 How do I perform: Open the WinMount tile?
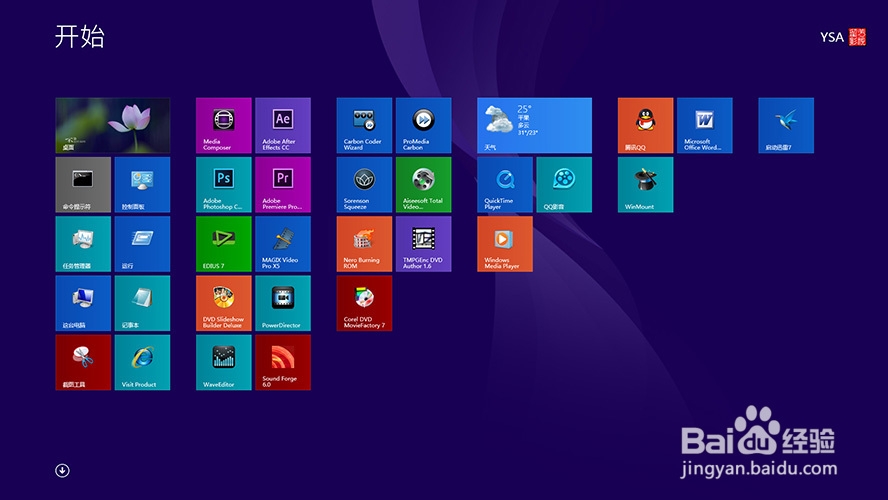pyautogui.click(x=646, y=185)
